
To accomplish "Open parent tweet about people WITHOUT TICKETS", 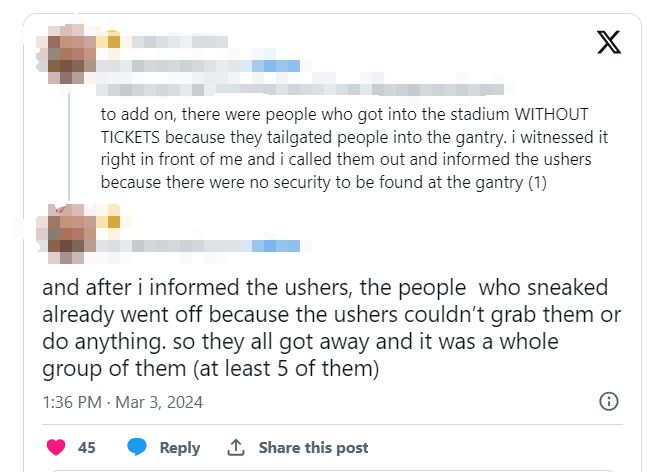I will pos(354,148).
